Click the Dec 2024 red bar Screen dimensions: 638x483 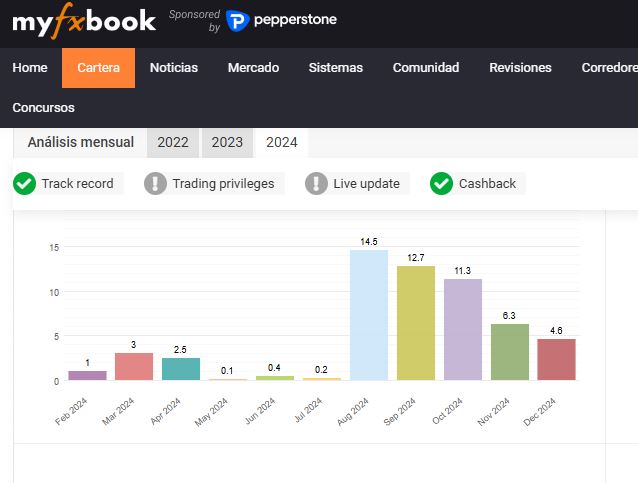pos(556,359)
